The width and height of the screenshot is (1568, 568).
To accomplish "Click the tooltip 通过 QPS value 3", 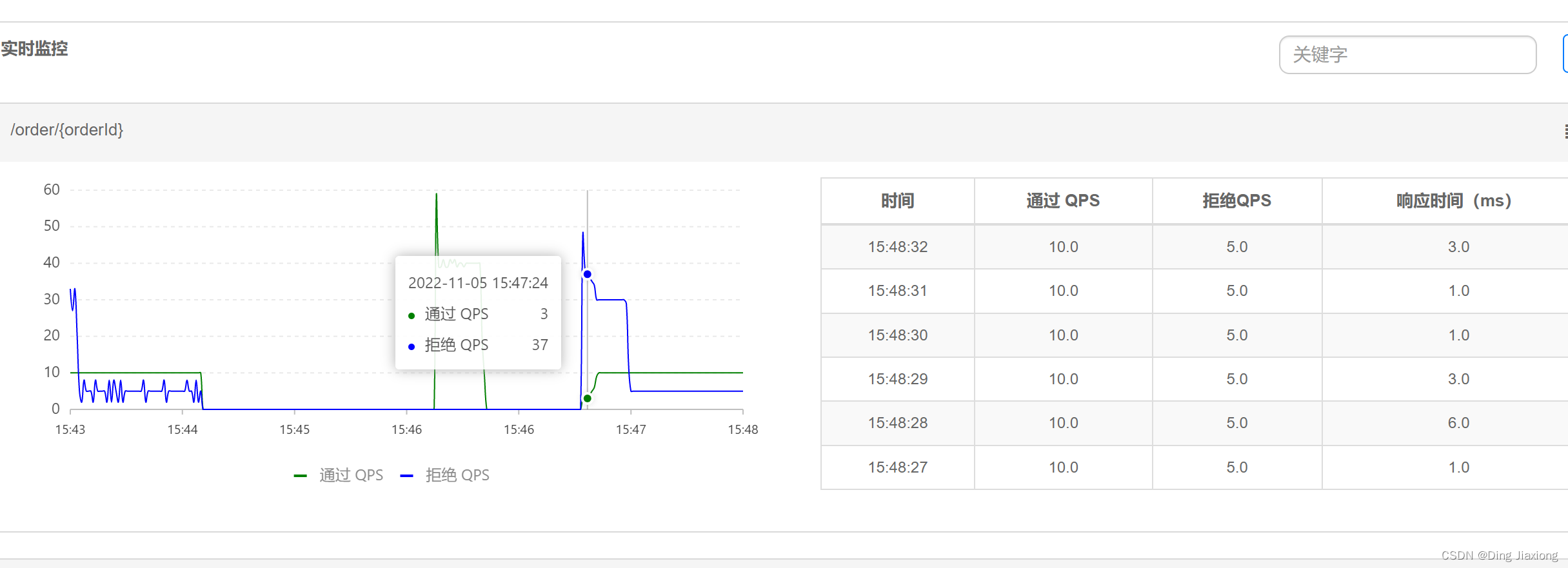I will tap(544, 314).
